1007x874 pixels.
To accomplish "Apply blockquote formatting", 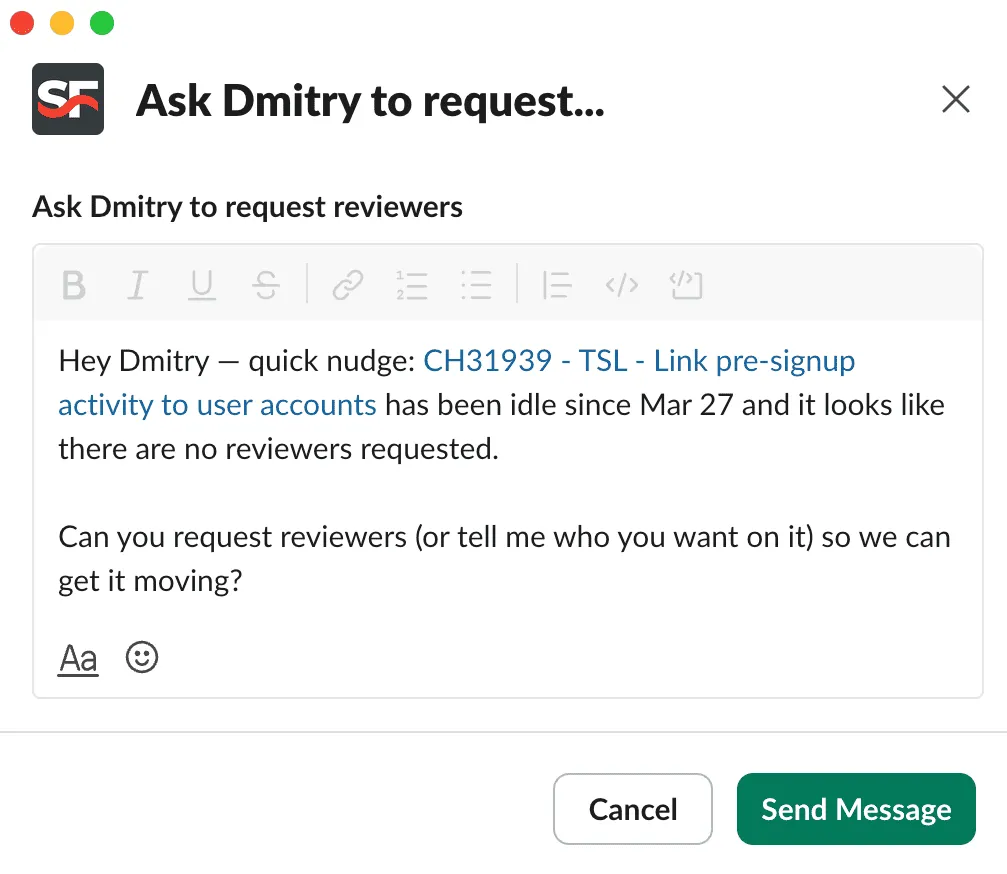I will coord(556,286).
